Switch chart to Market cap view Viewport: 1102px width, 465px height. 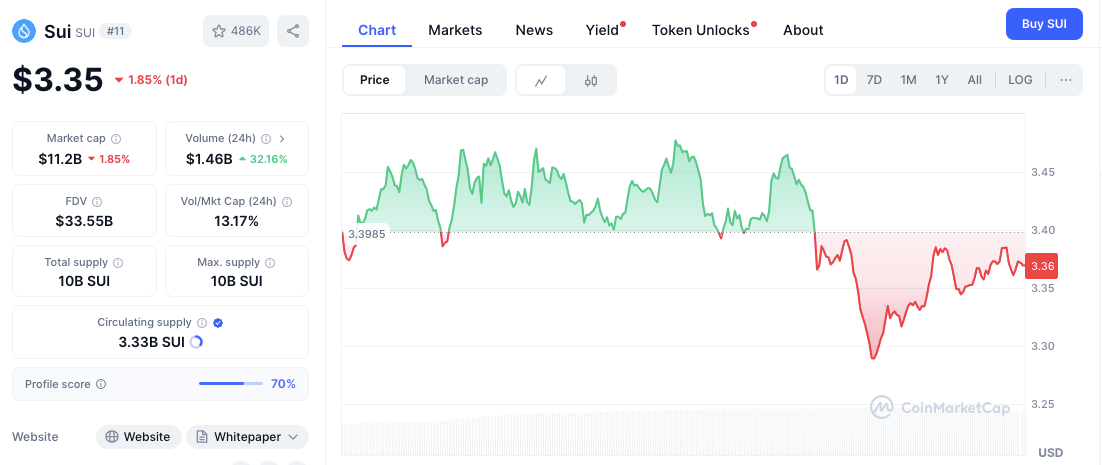[x=456, y=80]
